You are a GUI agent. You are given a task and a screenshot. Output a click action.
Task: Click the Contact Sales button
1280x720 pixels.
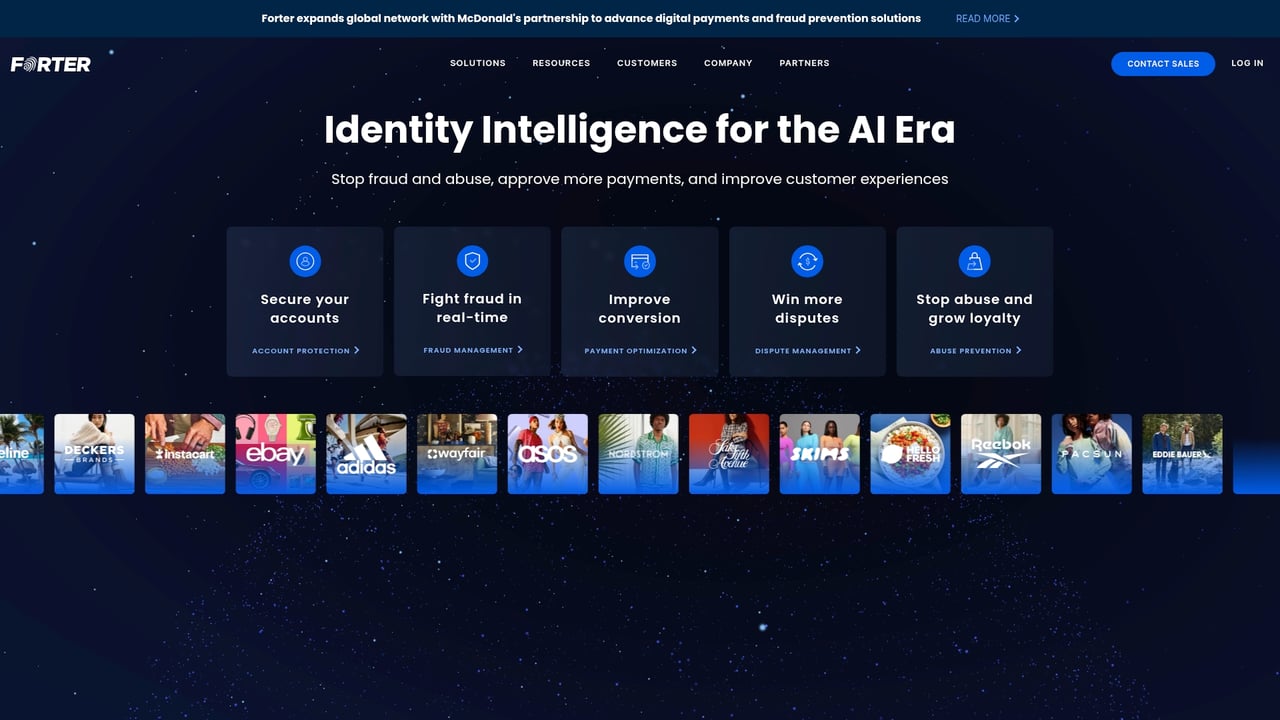1163,63
